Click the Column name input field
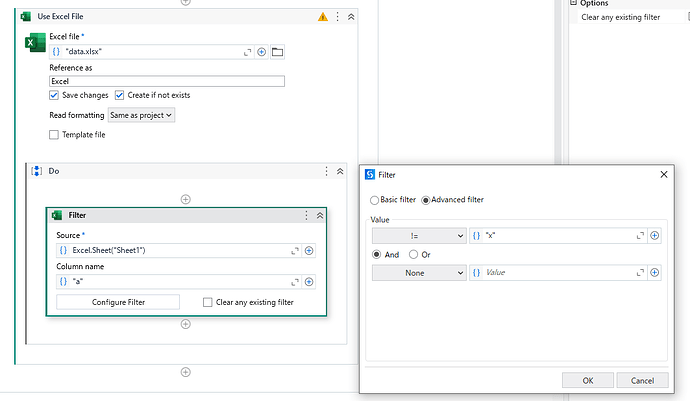This screenshot has height=401, width=690. (180, 281)
